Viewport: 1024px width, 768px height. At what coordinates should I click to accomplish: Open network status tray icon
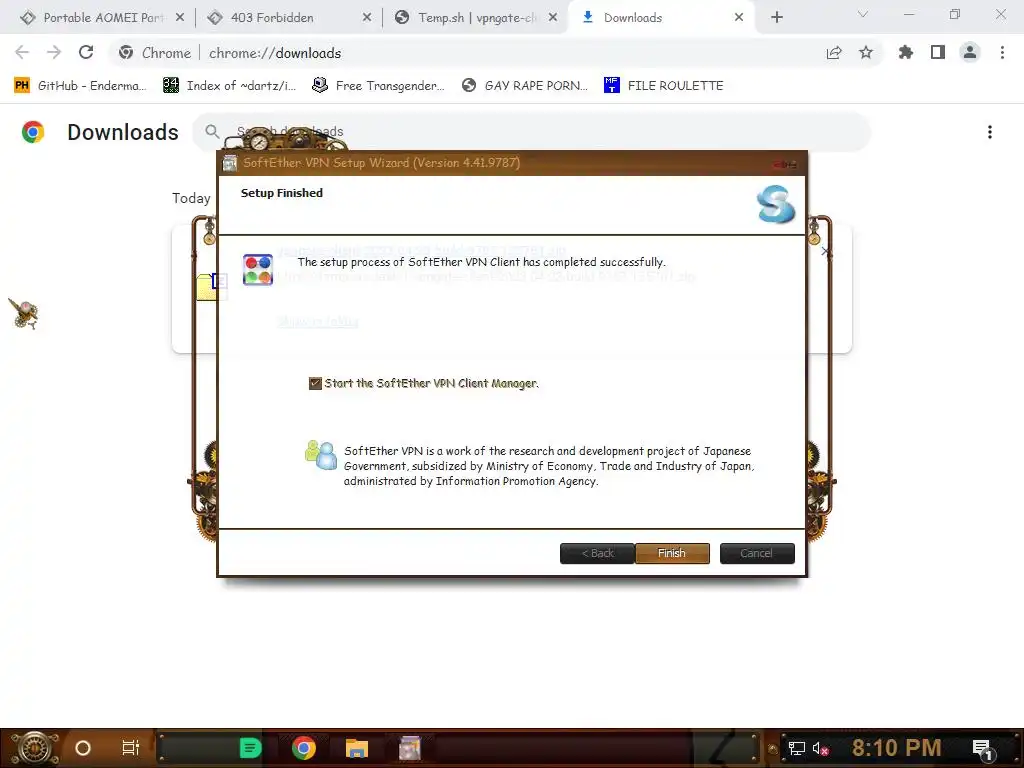click(x=797, y=748)
